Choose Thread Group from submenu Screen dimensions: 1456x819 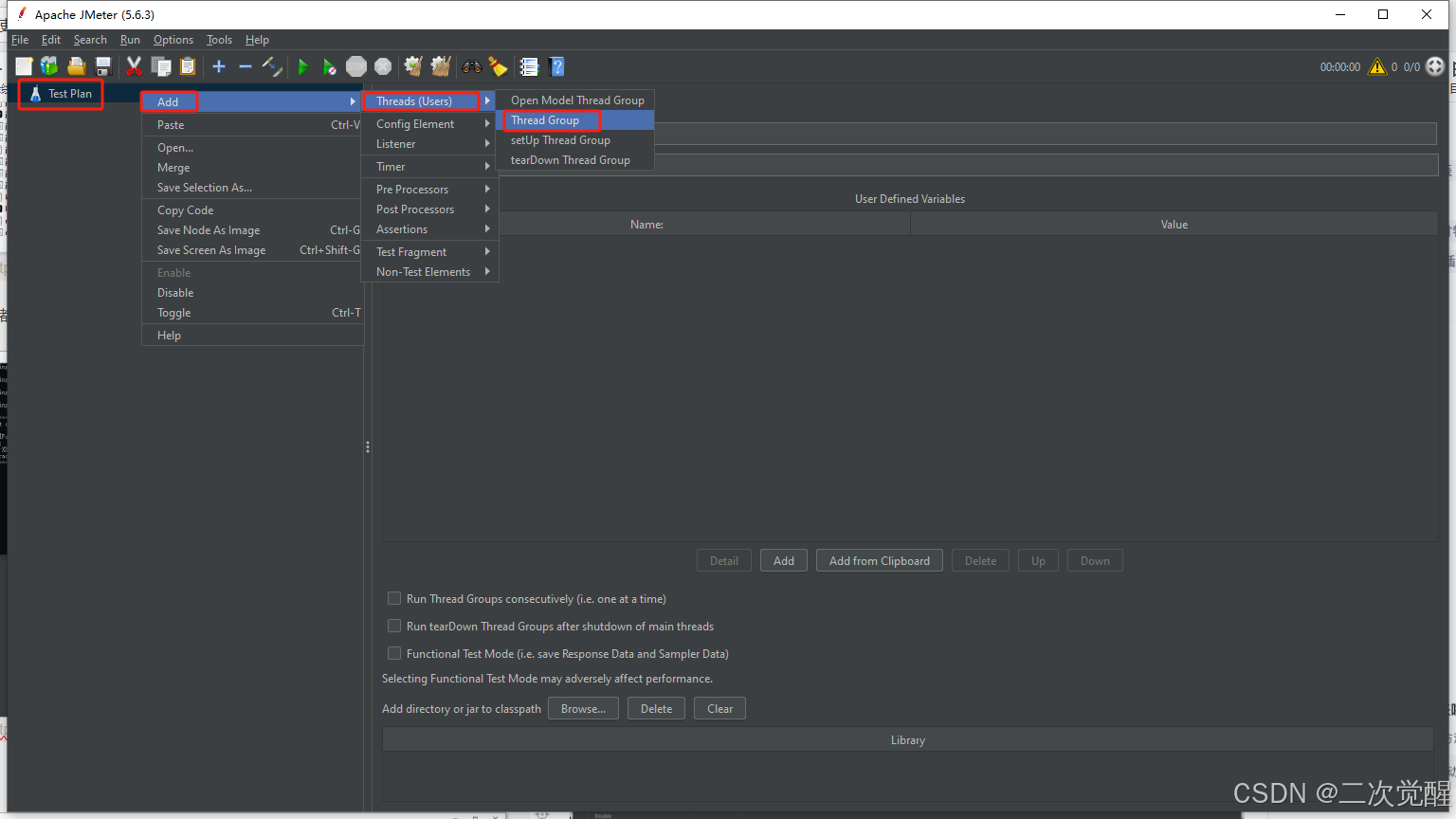coord(575,120)
